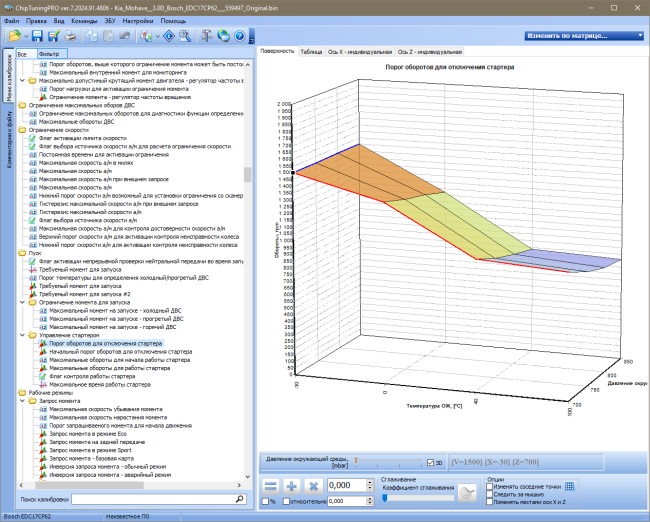This screenshot has height=522, width=650.
Task: Open the tools hammer settings icon
Action: pyautogui.click(x=206, y=36)
